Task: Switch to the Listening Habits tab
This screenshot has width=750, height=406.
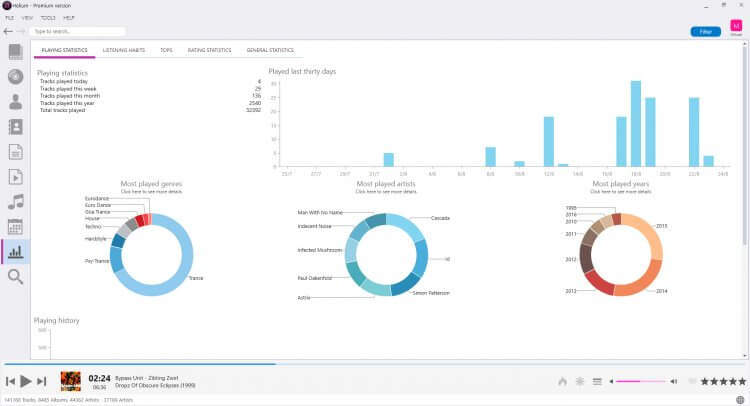Action: 123,50
